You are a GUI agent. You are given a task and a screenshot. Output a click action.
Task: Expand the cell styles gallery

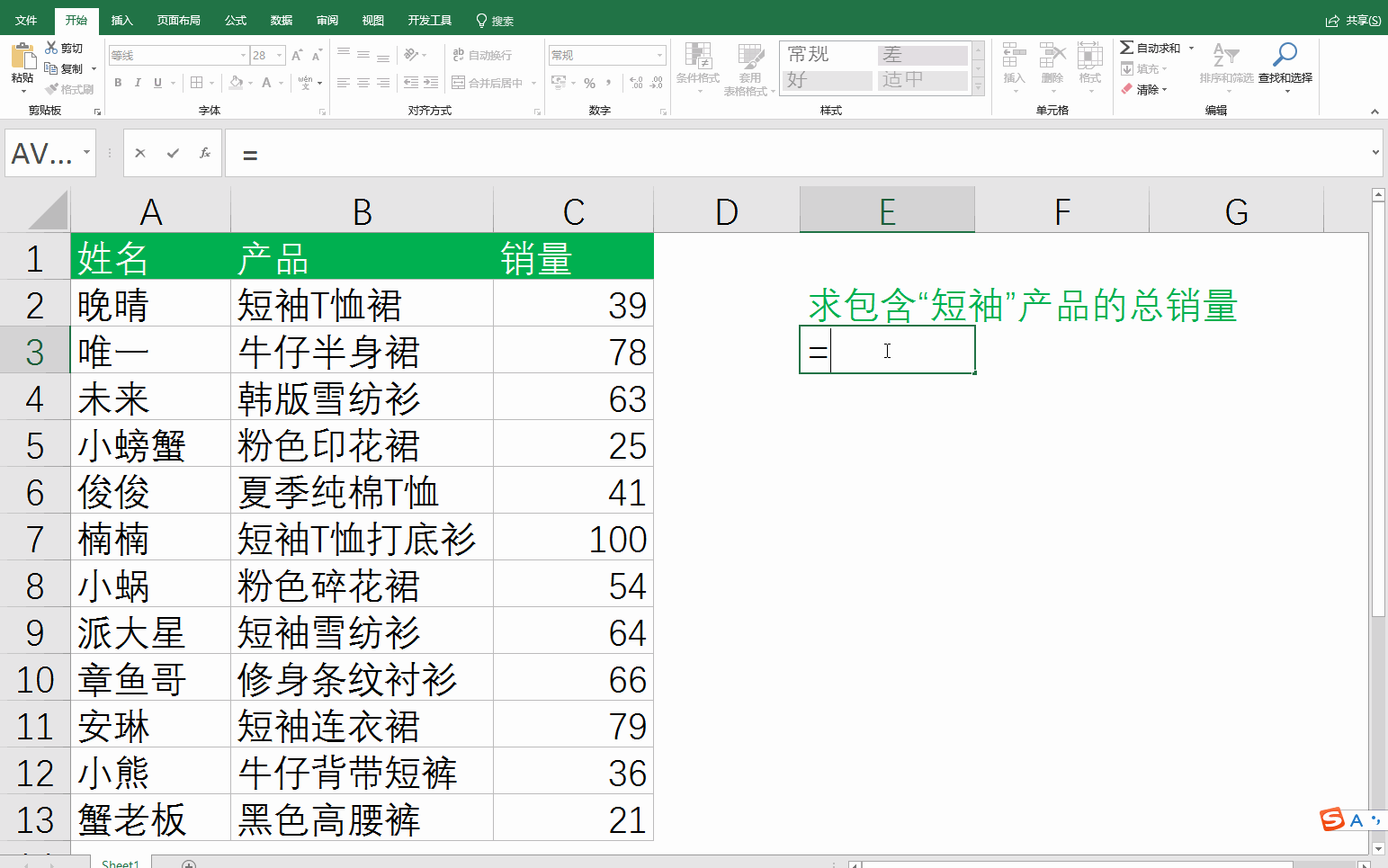click(x=979, y=87)
